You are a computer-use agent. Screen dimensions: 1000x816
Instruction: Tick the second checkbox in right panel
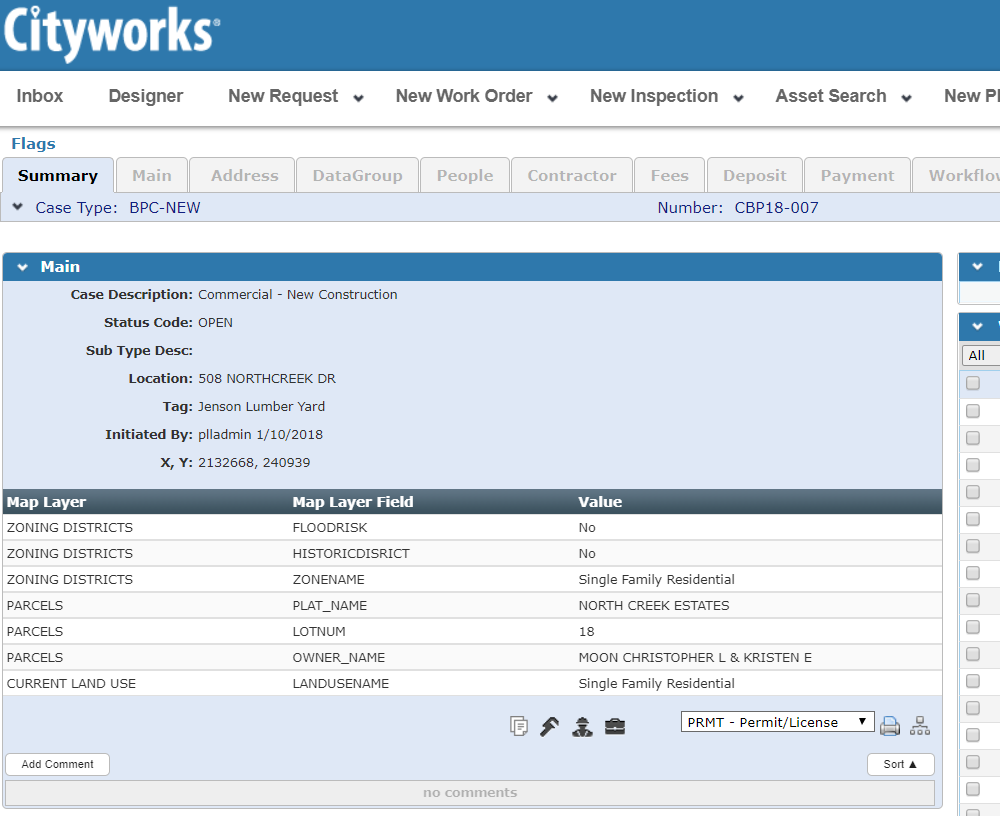tap(973, 411)
